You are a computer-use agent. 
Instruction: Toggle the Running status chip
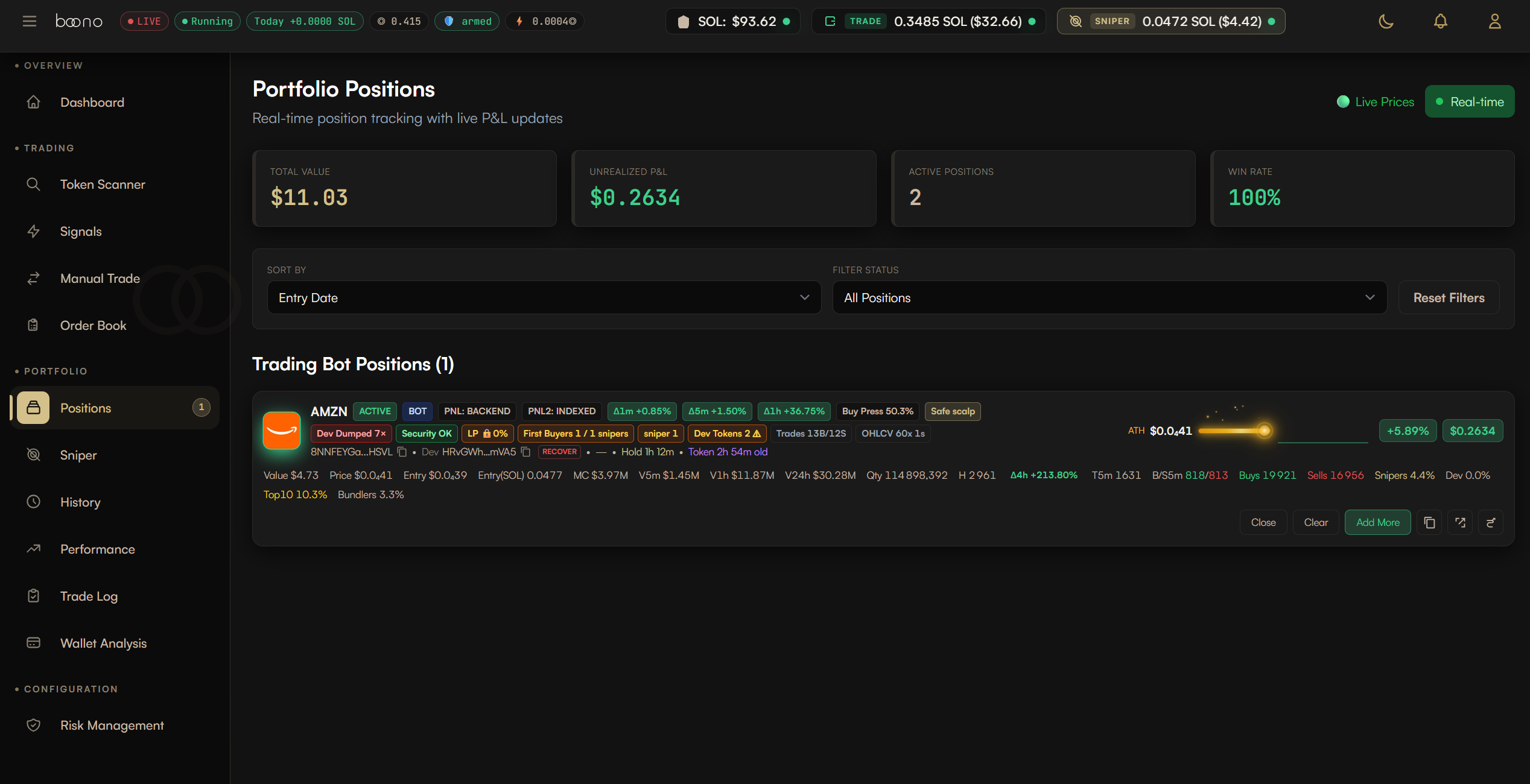coord(208,21)
